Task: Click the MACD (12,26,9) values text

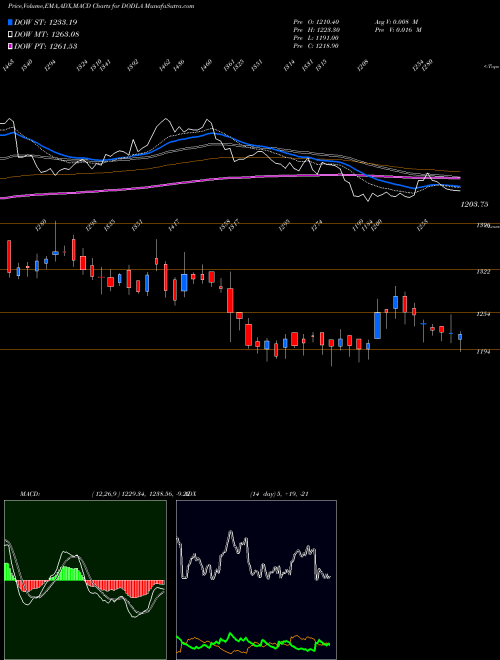Action: pos(139,494)
